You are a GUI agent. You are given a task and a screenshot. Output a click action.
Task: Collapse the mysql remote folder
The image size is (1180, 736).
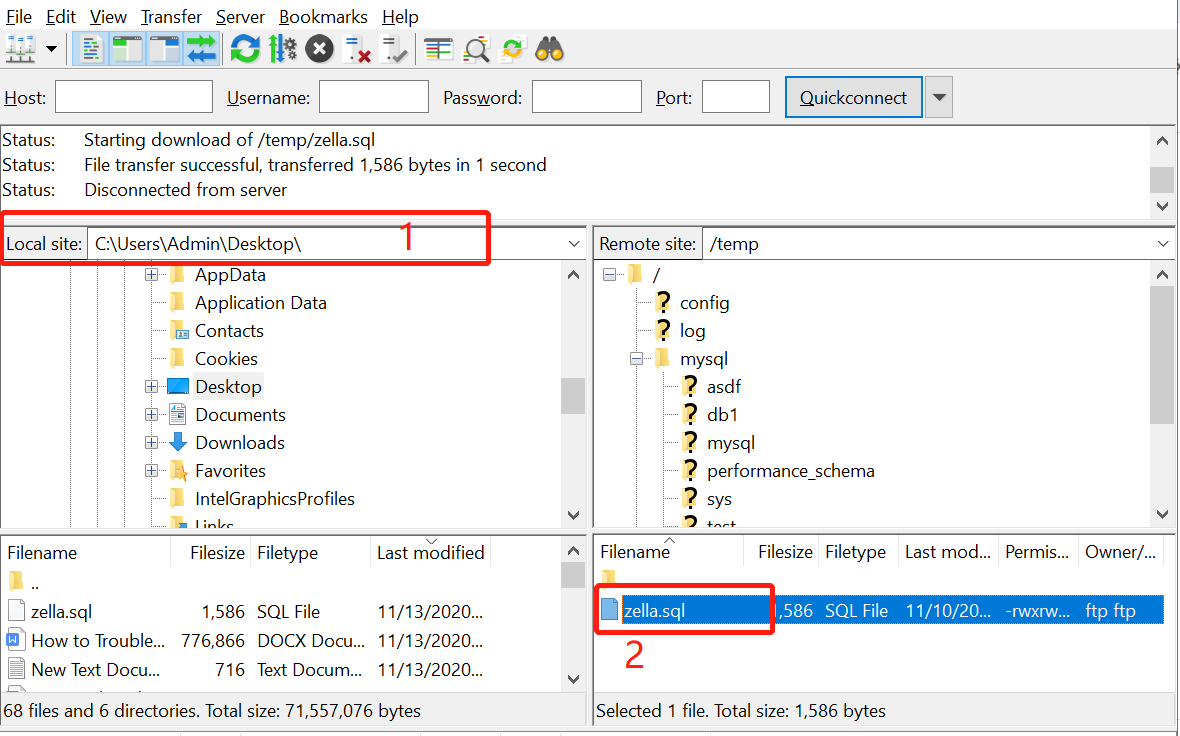coord(636,359)
